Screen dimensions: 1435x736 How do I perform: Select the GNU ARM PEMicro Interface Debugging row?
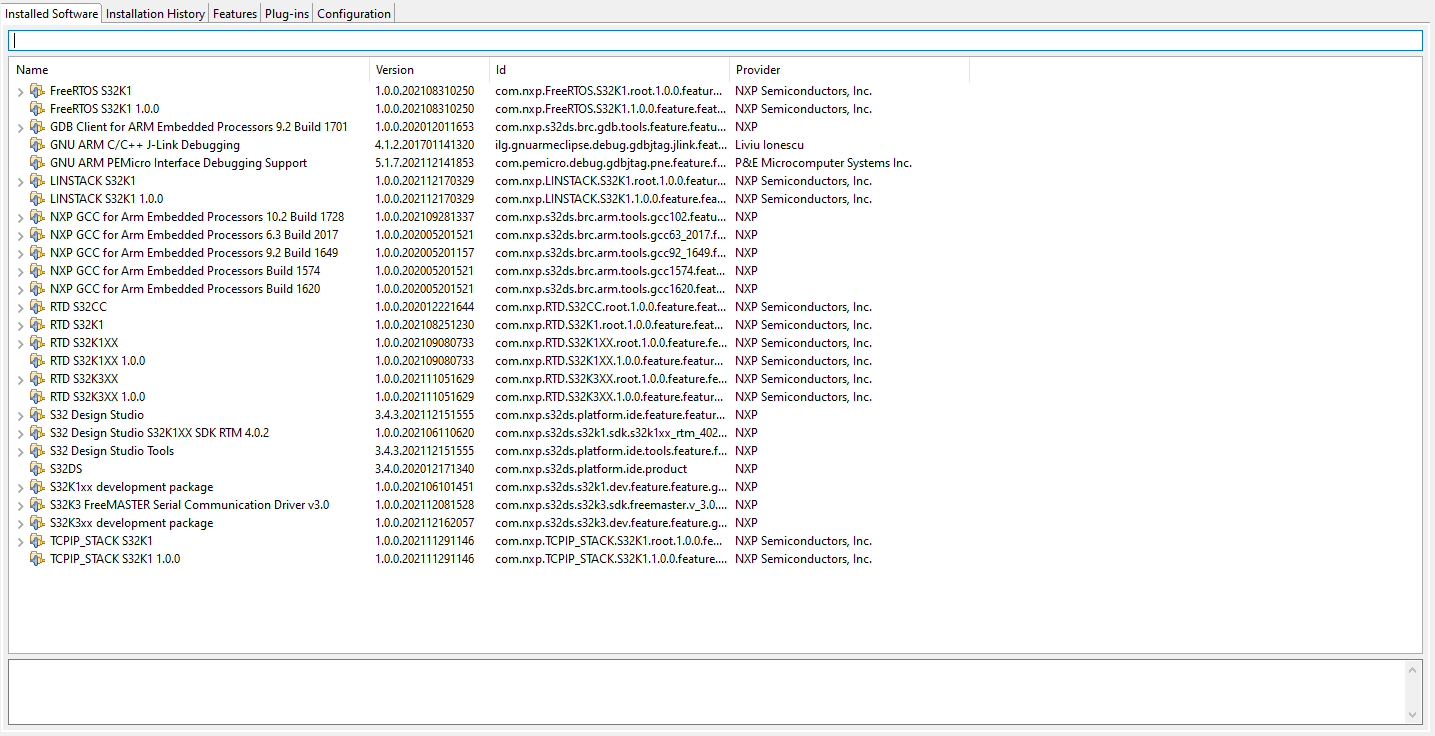click(x=178, y=162)
